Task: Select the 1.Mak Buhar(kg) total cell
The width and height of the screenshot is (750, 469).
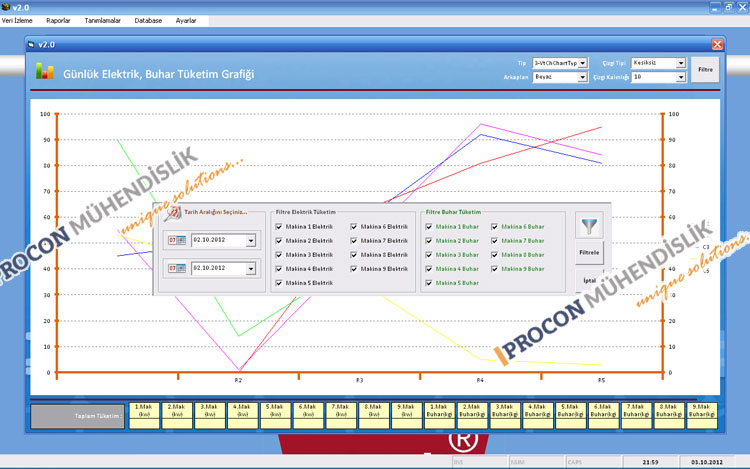Action: (x=439, y=415)
